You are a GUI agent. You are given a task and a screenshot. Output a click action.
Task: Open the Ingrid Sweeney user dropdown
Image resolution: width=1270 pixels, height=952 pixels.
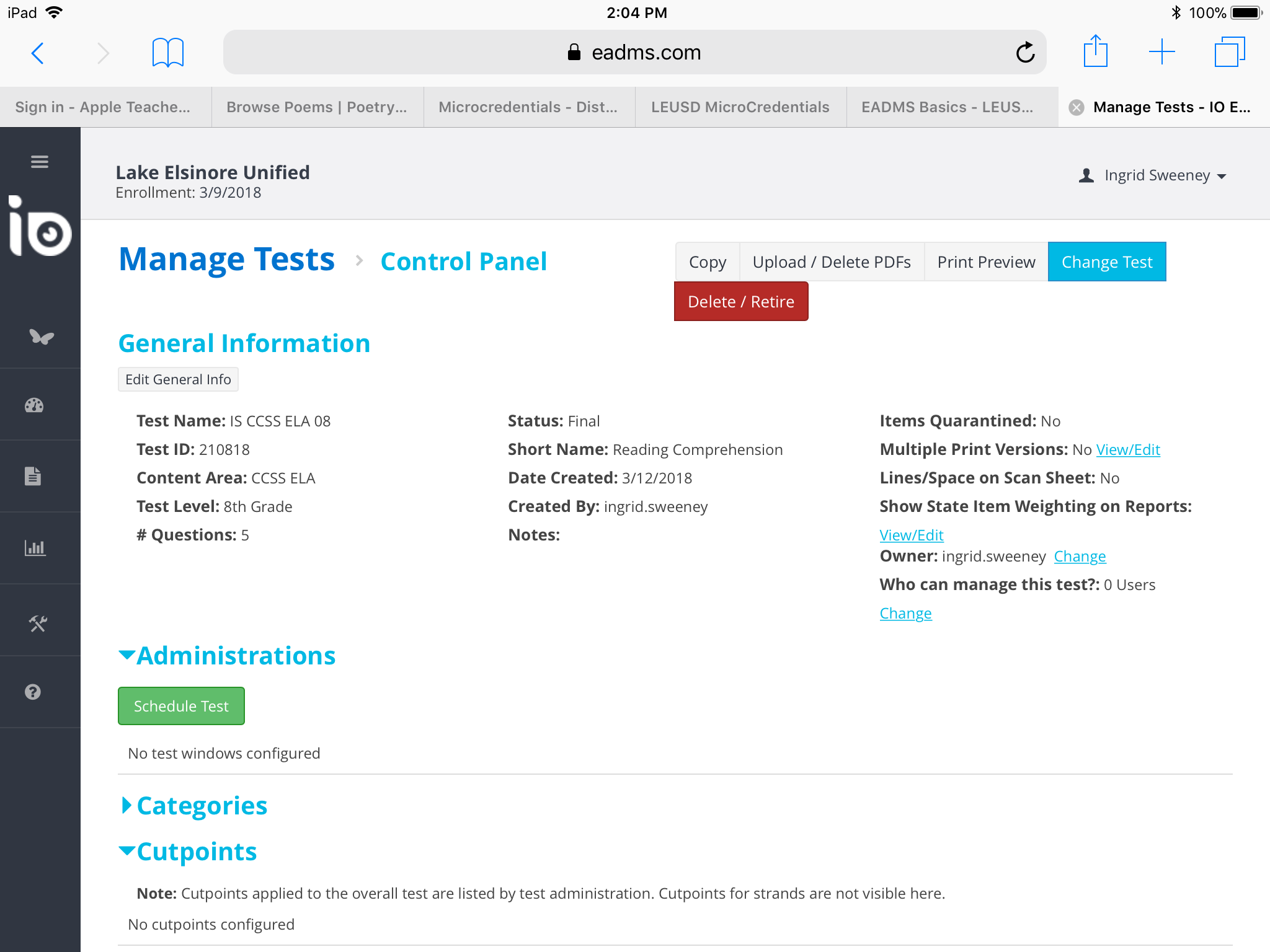[1154, 175]
